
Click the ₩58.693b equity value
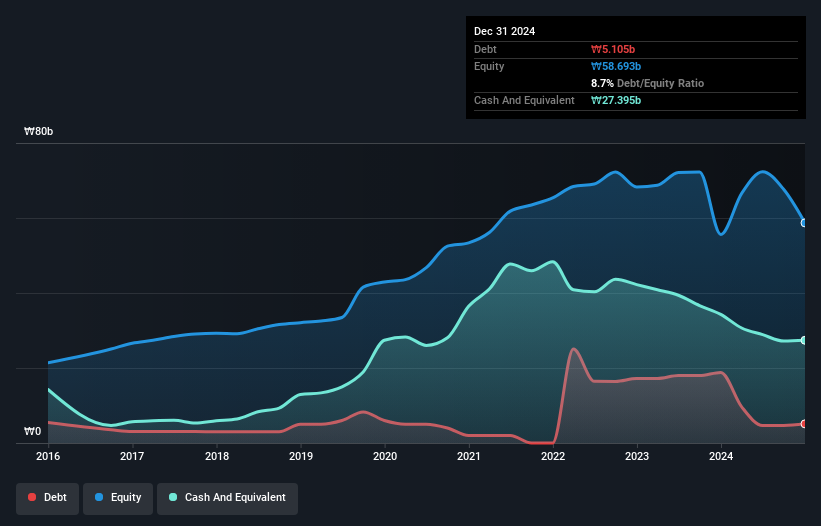pos(616,66)
